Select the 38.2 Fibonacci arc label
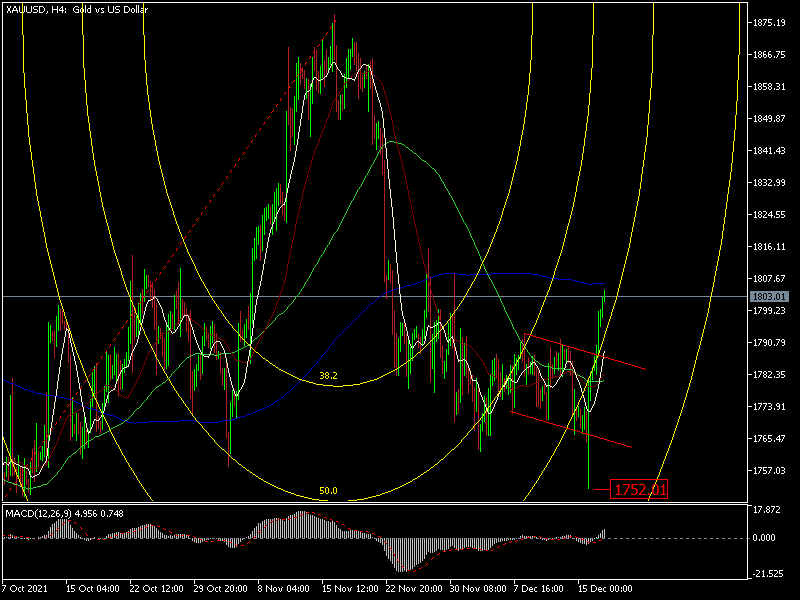The height and width of the screenshot is (600, 800). tap(328, 376)
